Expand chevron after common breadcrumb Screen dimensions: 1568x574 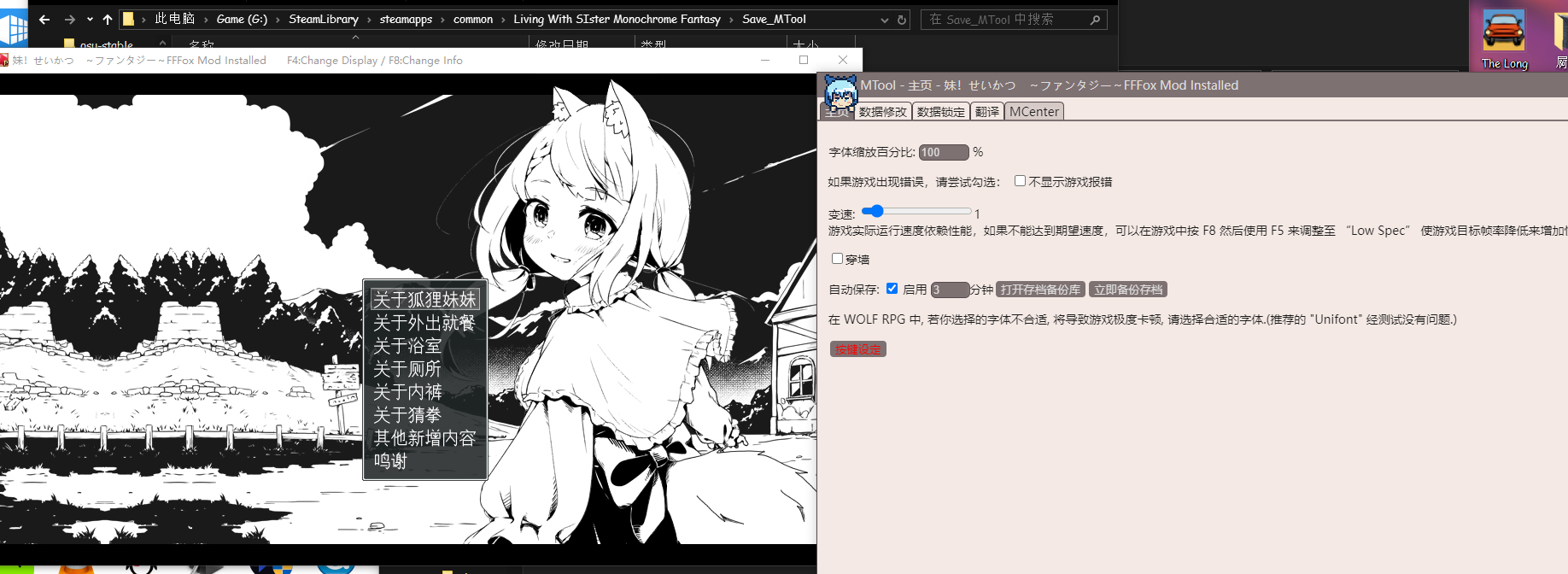click(504, 19)
